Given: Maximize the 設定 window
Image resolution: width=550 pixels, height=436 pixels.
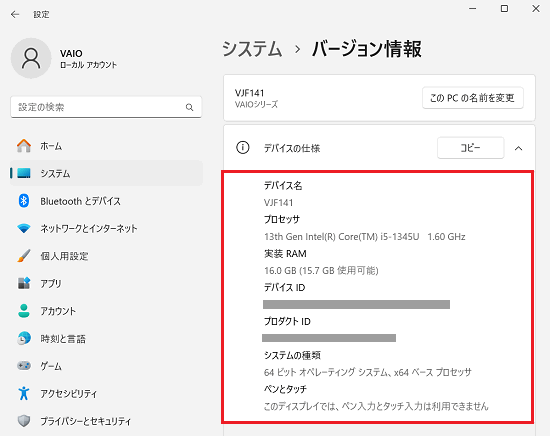Looking at the screenshot, I should (x=504, y=8).
